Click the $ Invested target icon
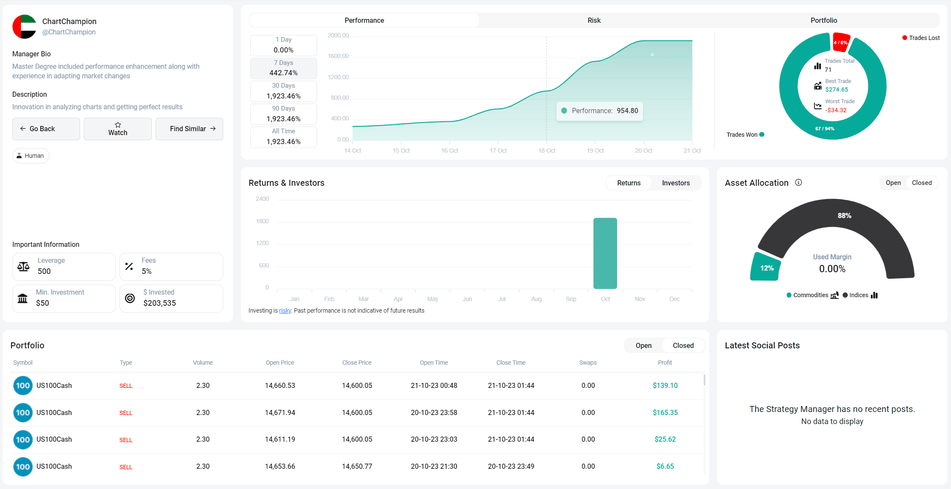This screenshot has width=951, height=489. (129, 298)
